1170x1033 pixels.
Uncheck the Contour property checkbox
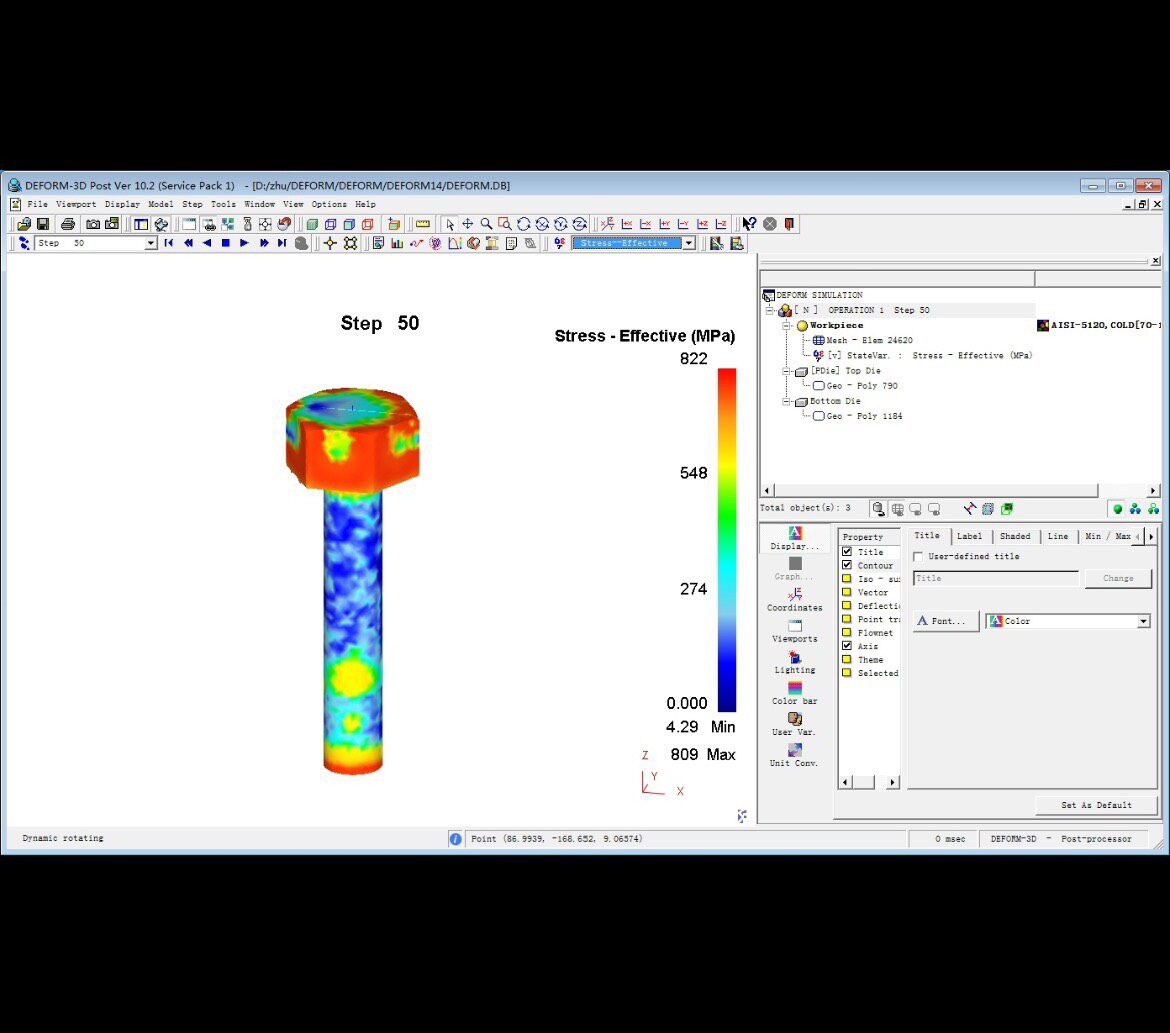pyautogui.click(x=847, y=565)
